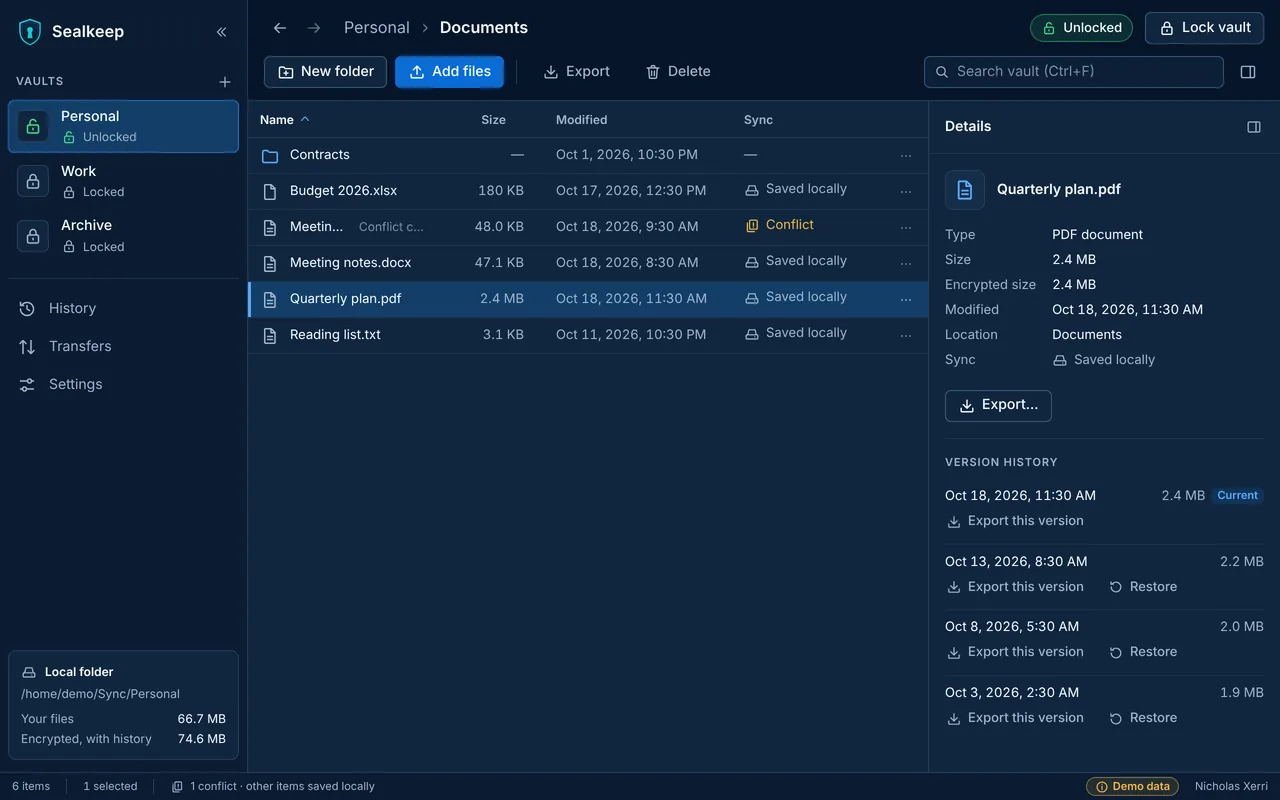The width and height of the screenshot is (1280, 800).
Task: Click the Transfers arrows icon in sidebar
Action: [27, 347]
